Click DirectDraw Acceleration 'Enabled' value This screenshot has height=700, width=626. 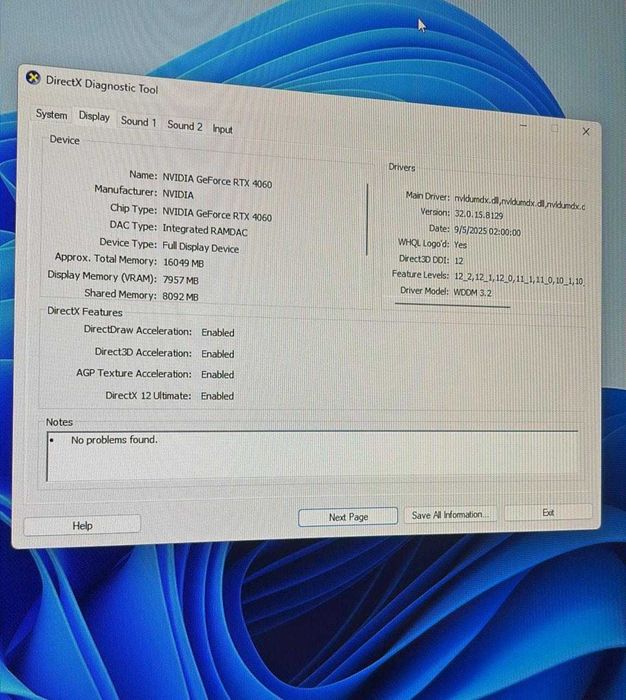217,333
